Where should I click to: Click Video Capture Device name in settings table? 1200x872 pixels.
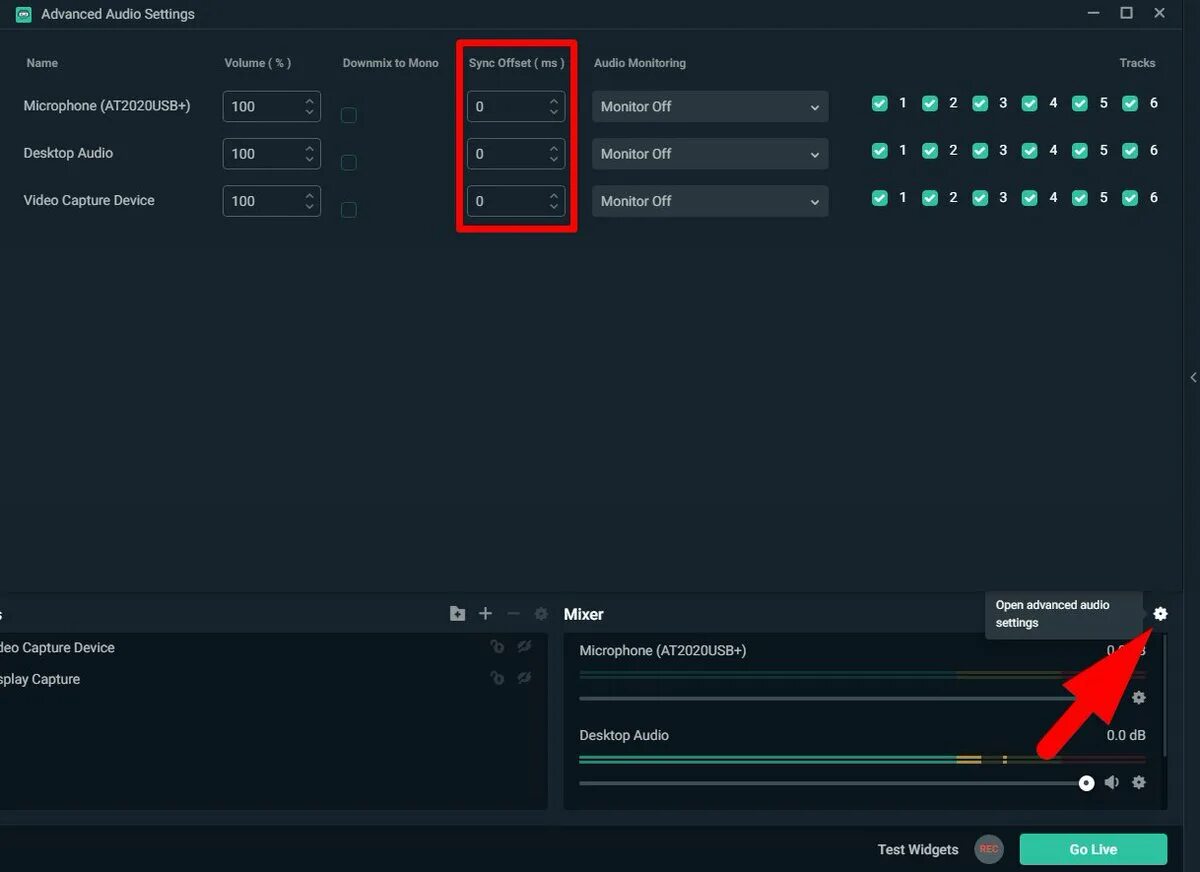(89, 200)
